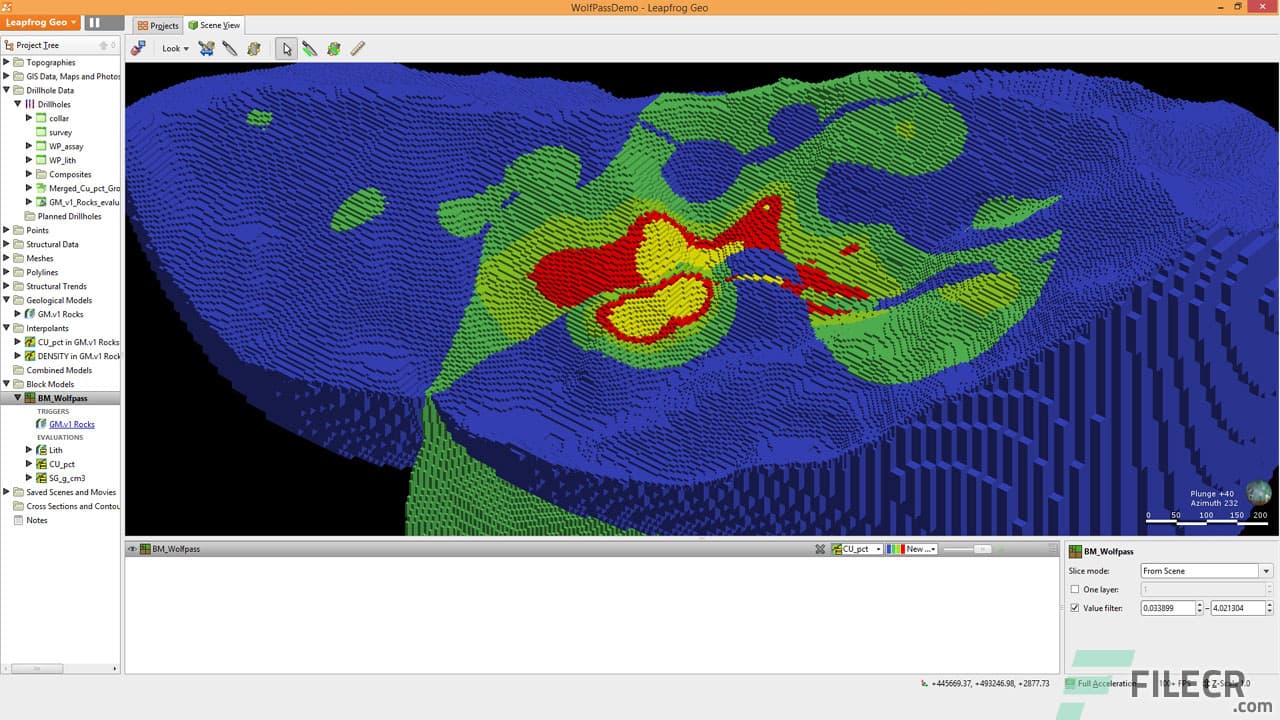Image resolution: width=1280 pixels, height=720 pixels.
Task: Select the ruler measurement tool
Action: [x=357, y=48]
